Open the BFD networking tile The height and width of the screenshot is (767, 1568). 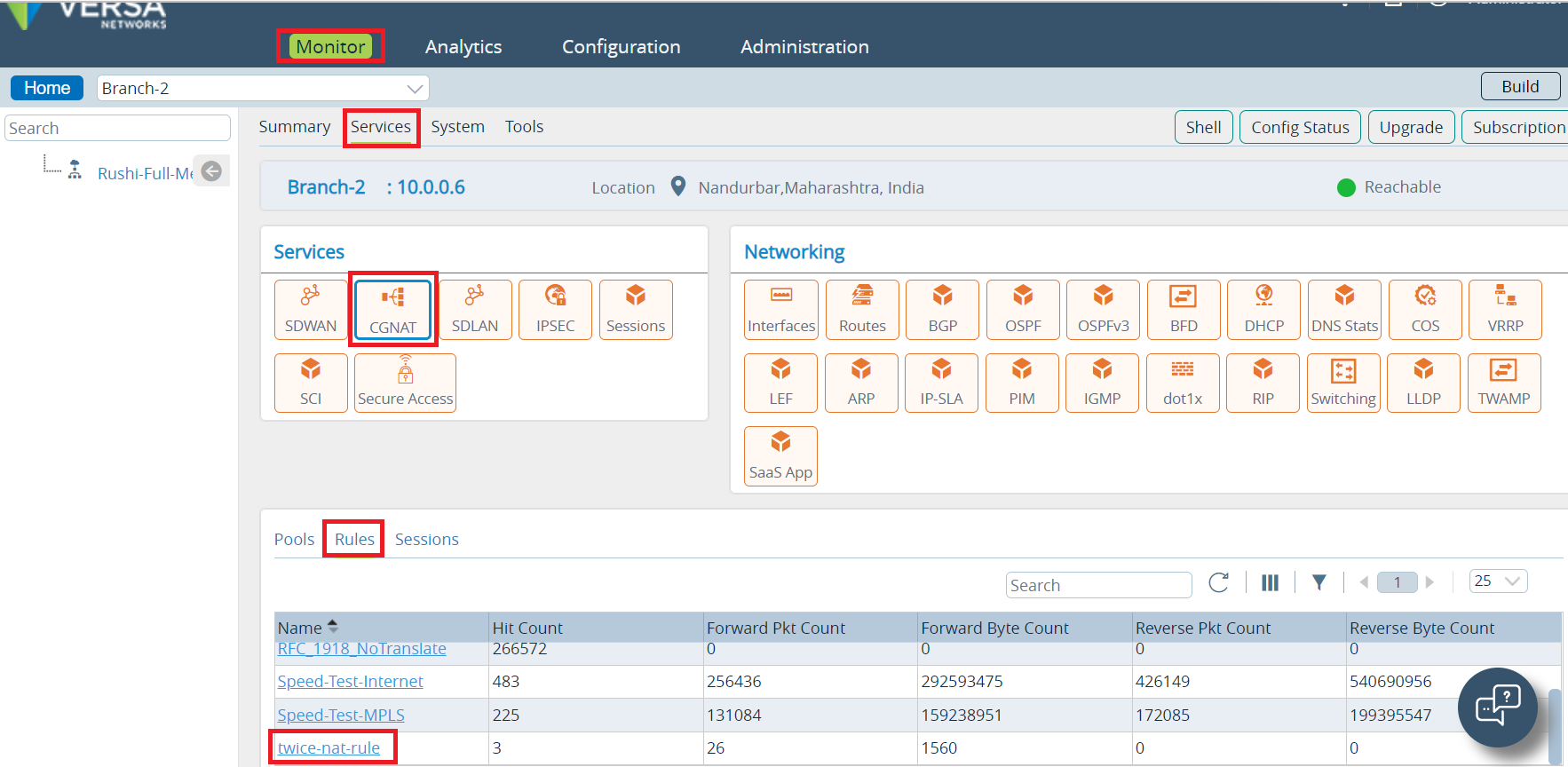[1184, 310]
